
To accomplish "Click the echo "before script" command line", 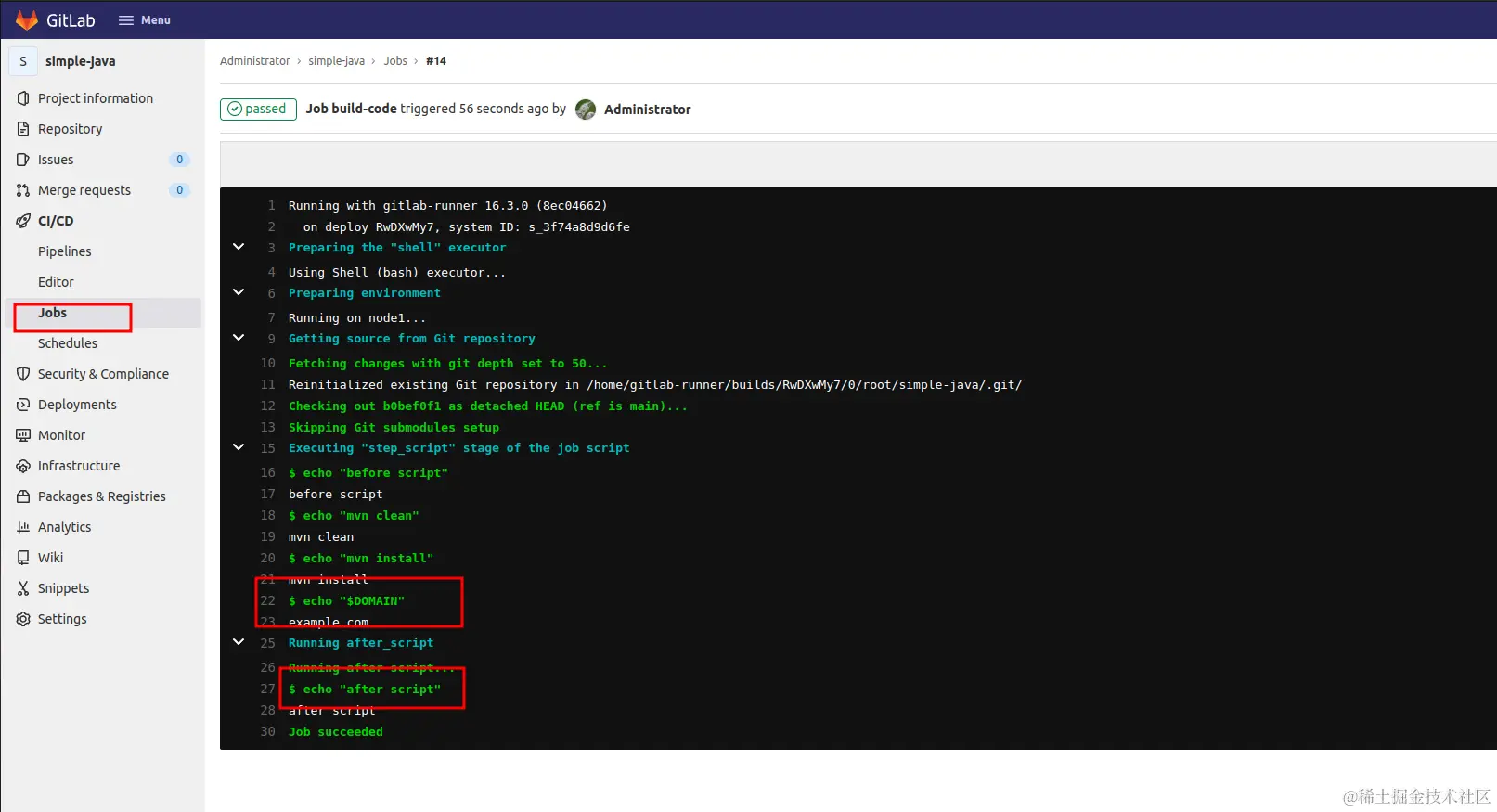I will [368, 473].
